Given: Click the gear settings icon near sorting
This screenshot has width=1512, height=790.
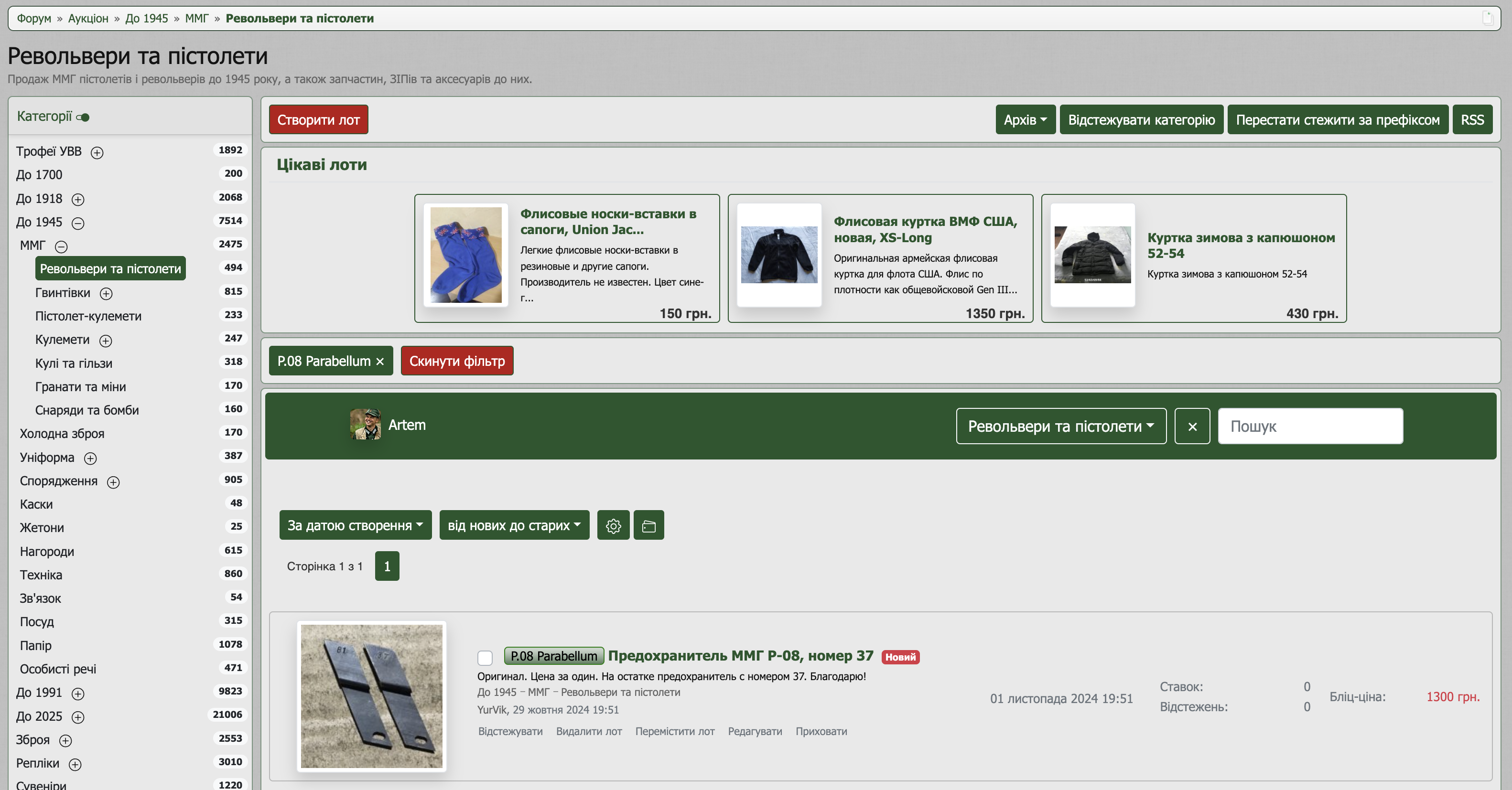Looking at the screenshot, I should pyautogui.click(x=613, y=525).
